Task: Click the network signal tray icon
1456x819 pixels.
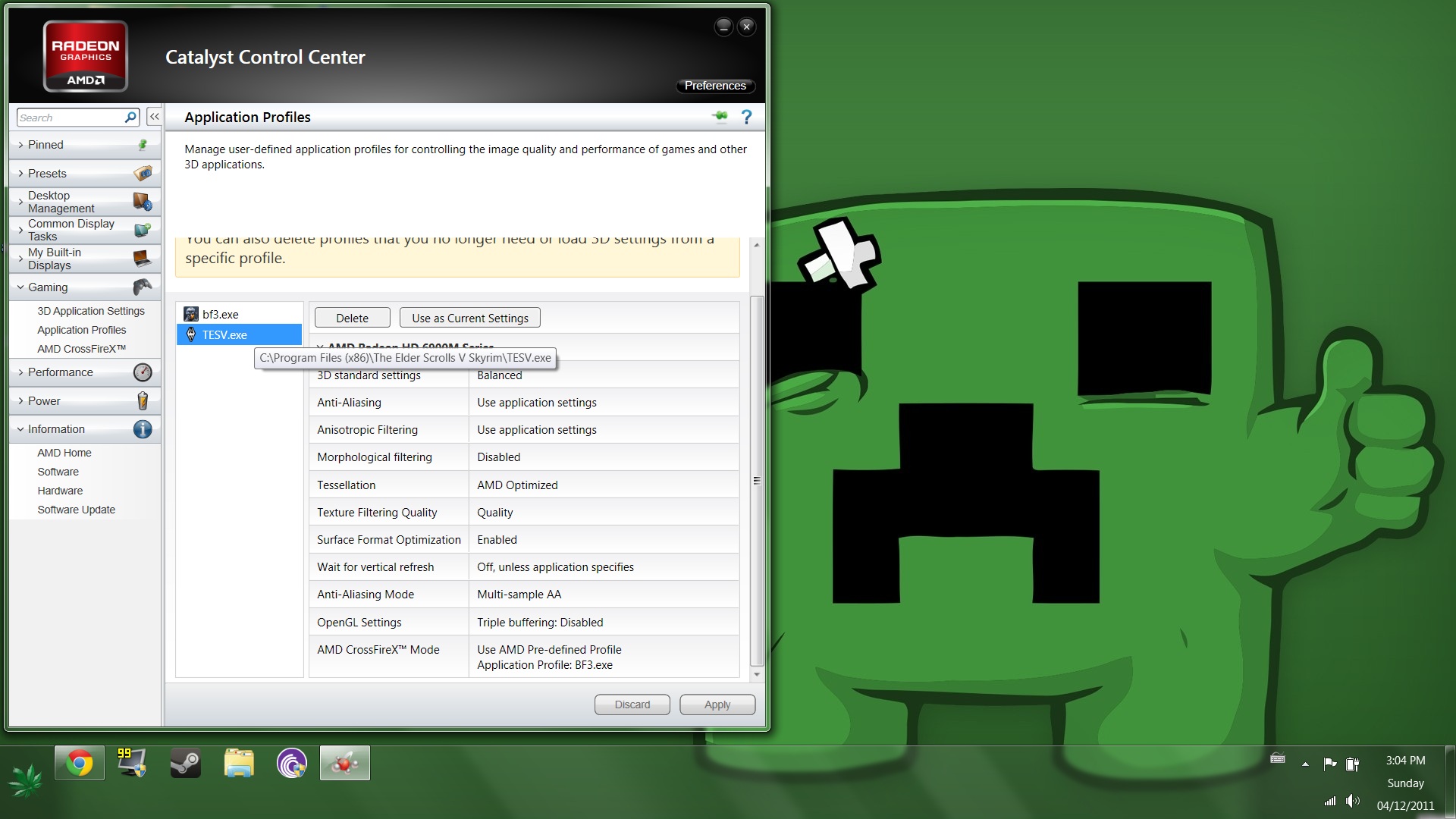Action: [x=1329, y=801]
